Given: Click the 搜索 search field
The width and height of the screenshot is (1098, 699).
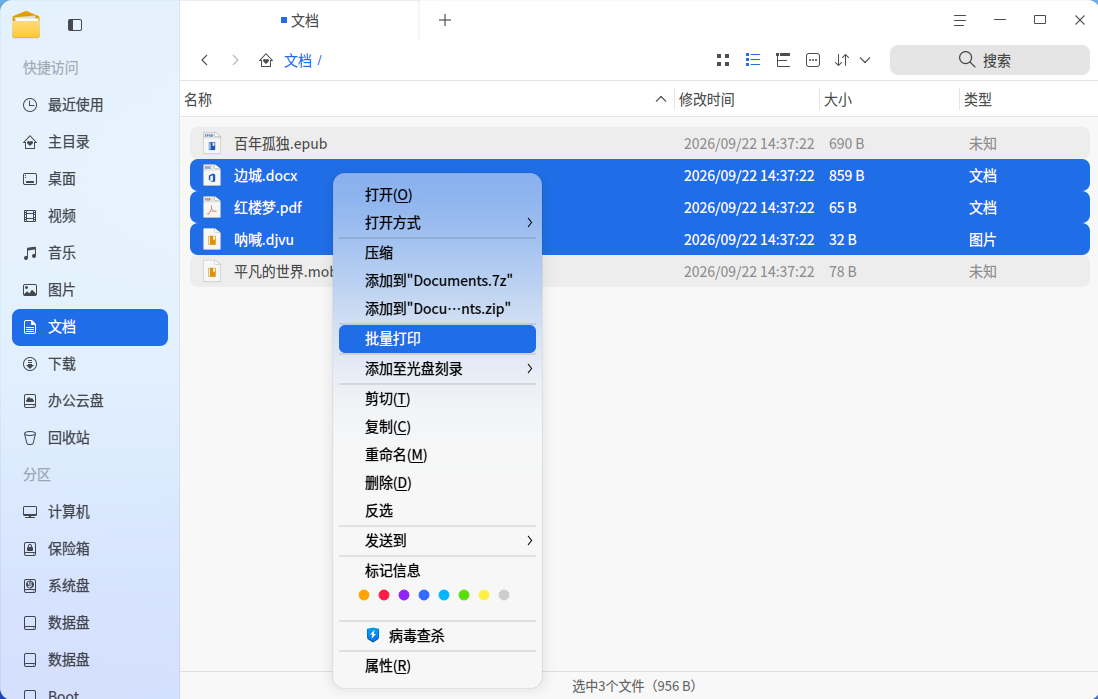Looking at the screenshot, I should coord(989,60).
